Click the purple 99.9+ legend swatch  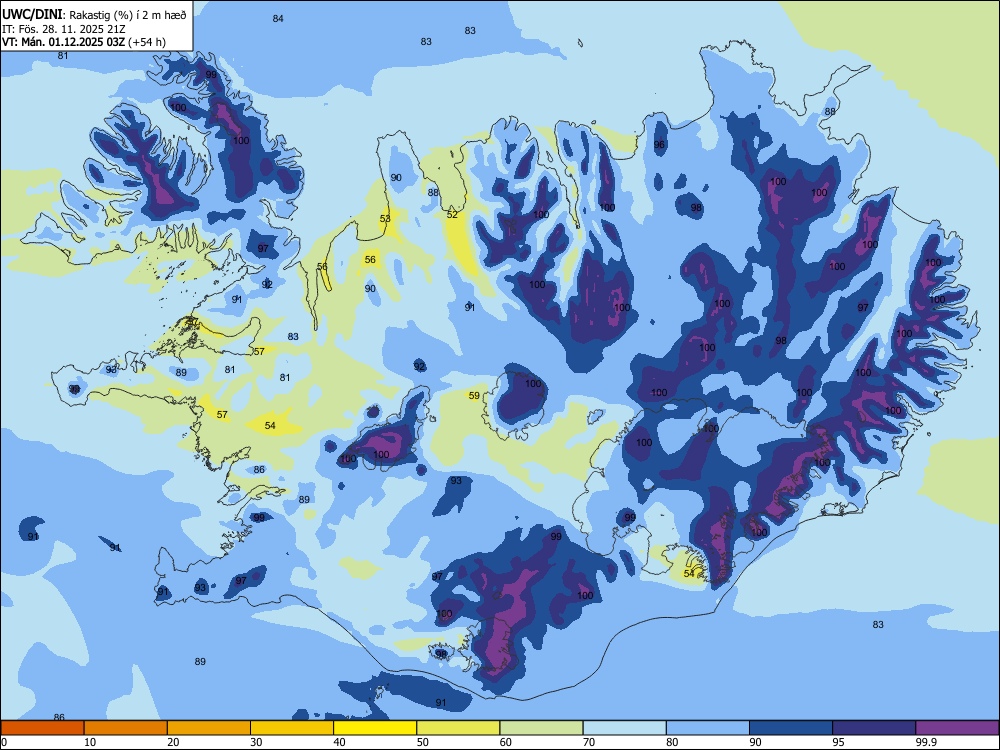pyautogui.click(x=957, y=728)
